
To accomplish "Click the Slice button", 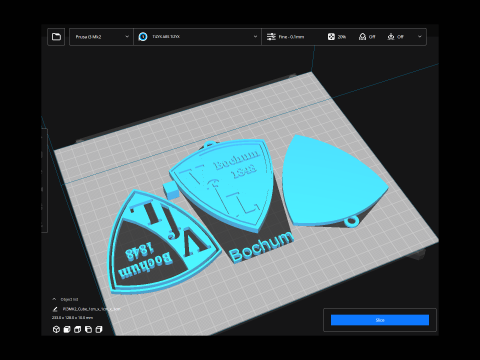I will click(380, 320).
